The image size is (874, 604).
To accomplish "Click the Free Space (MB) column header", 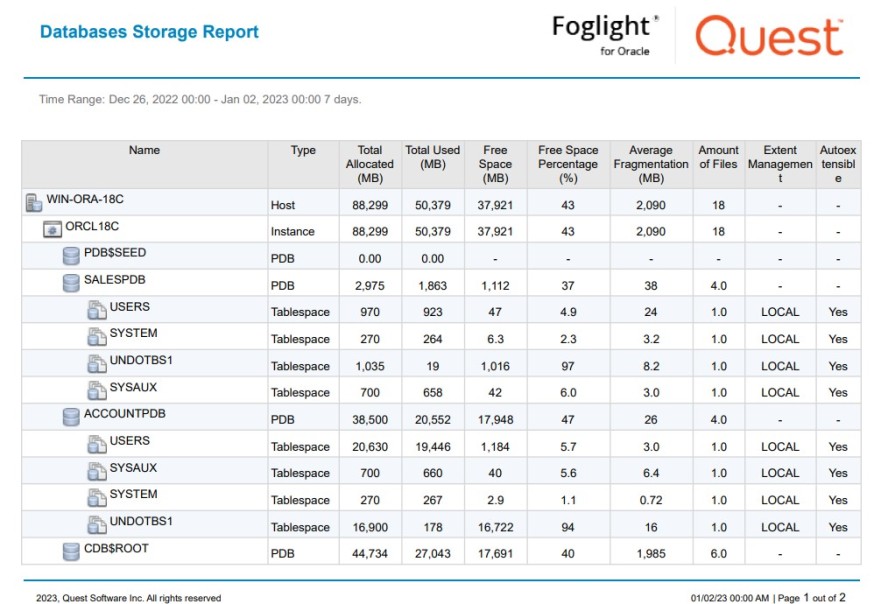I will (495, 164).
